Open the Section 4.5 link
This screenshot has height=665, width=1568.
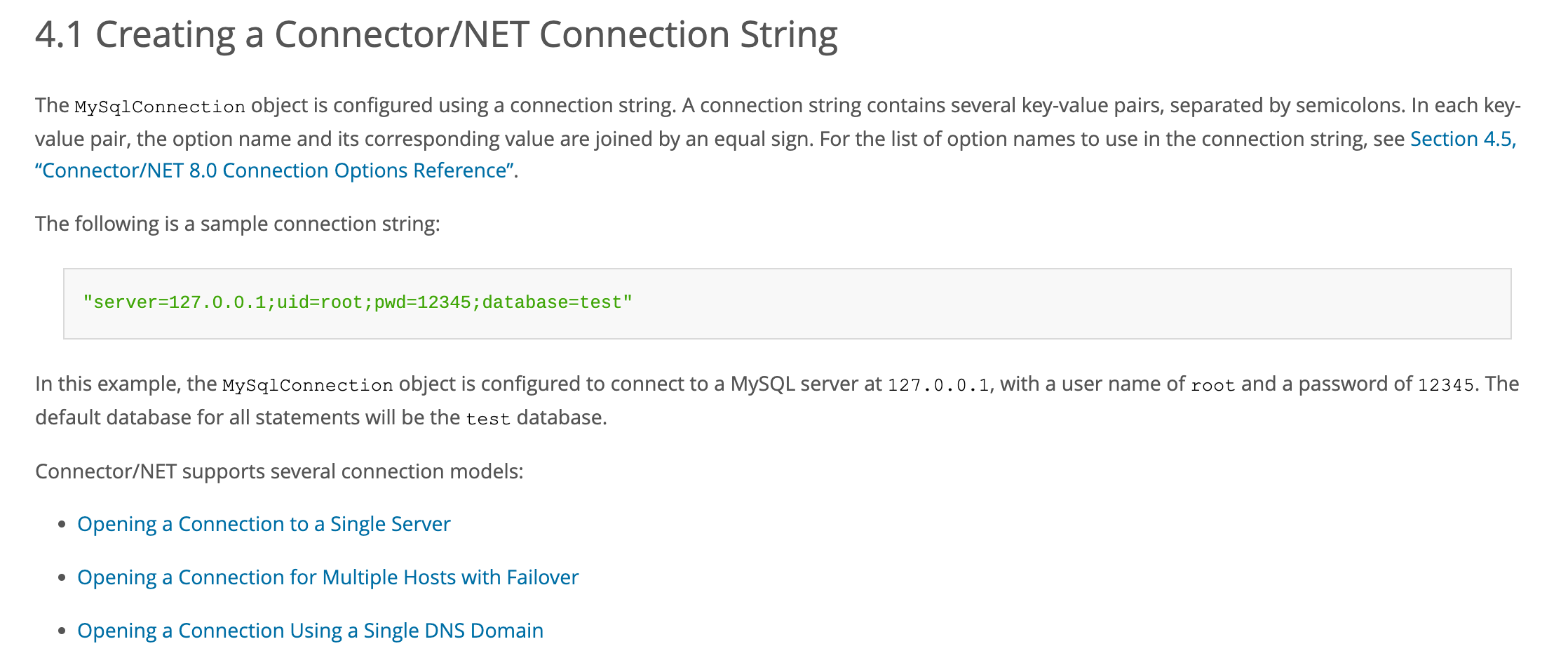(1463, 139)
